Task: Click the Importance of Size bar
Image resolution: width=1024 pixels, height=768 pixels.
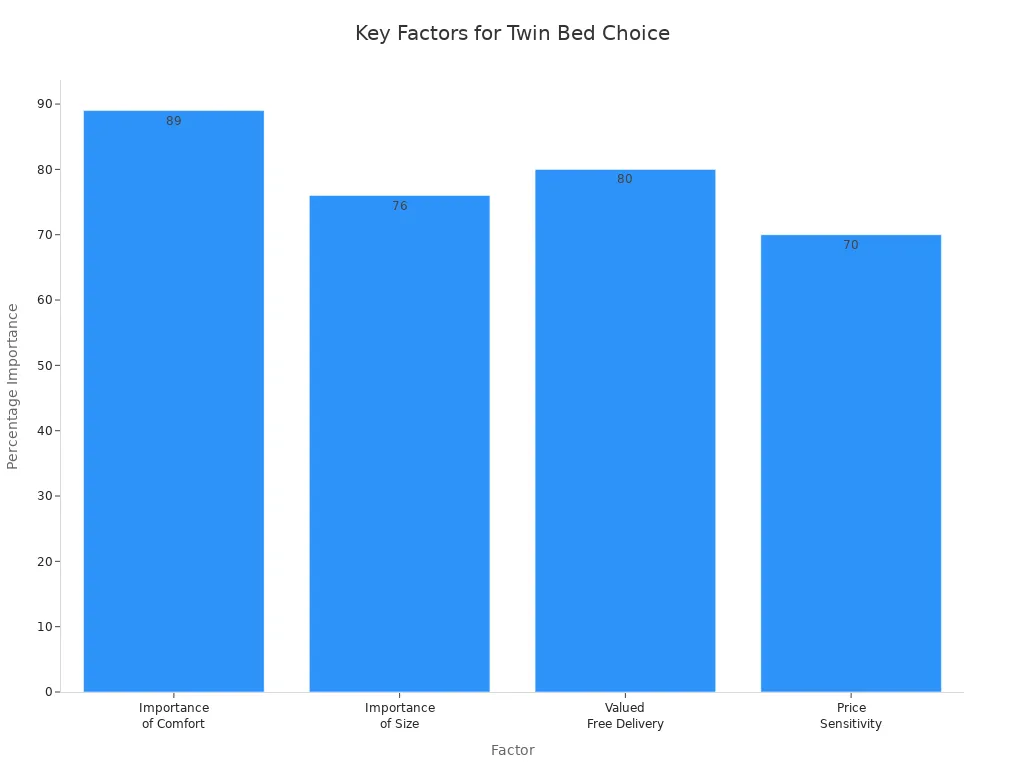Action: [x=399, y=443]
